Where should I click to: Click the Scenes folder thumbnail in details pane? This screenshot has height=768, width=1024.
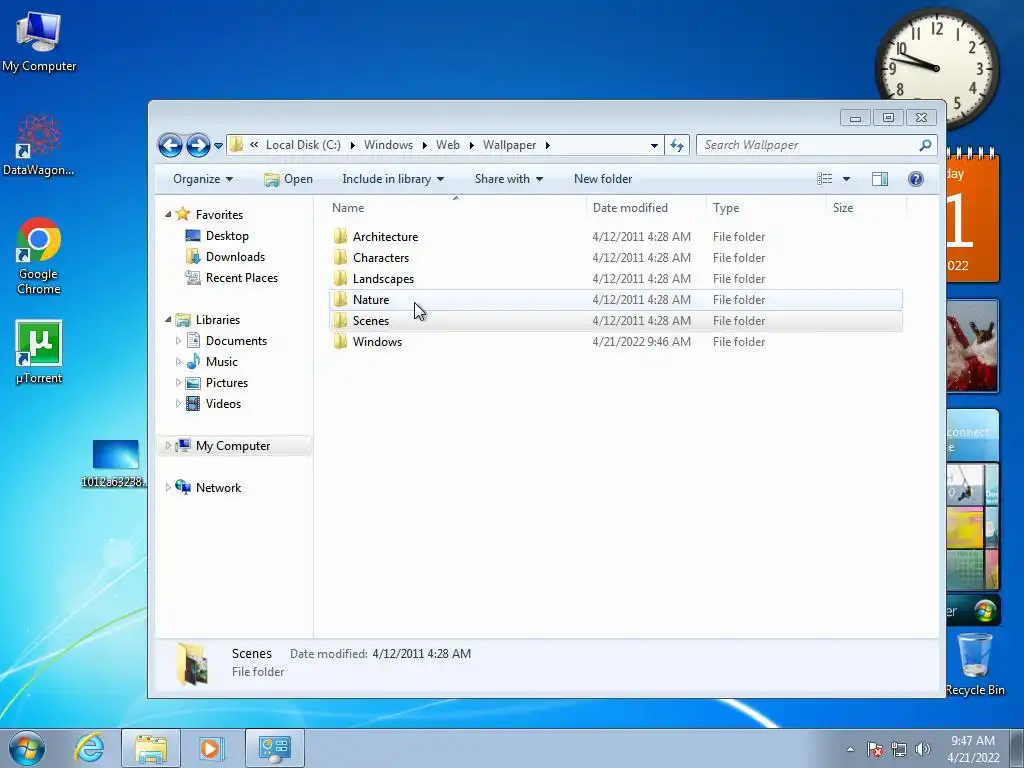click(x=192, y=664)
